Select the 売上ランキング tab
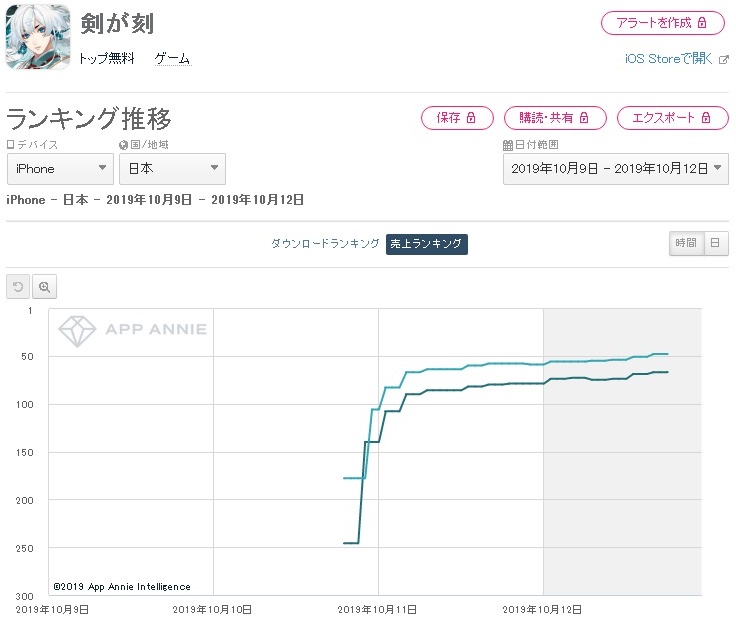The image size is (736, 621). point(427,244)
